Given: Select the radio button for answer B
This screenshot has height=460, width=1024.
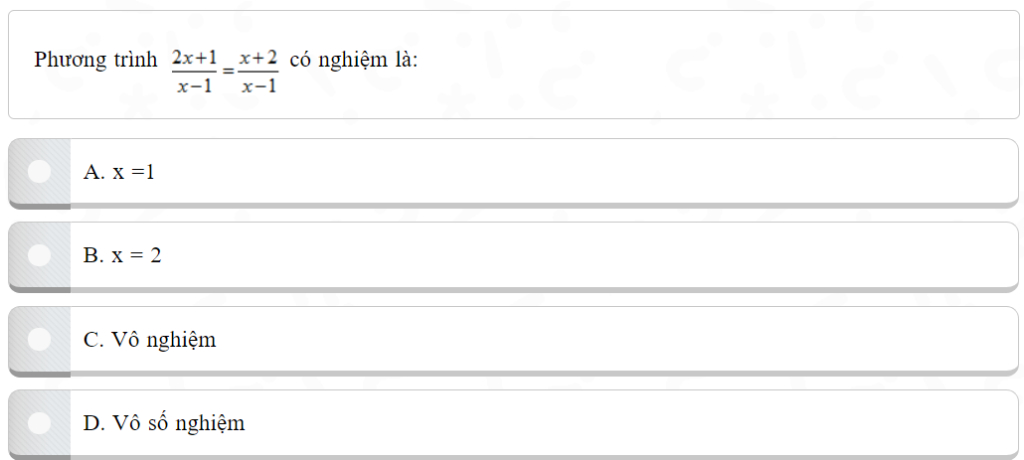Looking at the screenshot, I should [x=40, y=255].
